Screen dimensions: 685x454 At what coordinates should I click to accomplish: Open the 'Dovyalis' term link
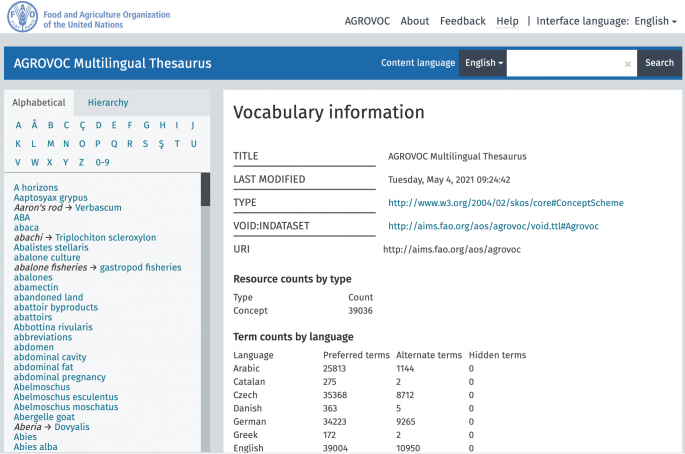72,427
